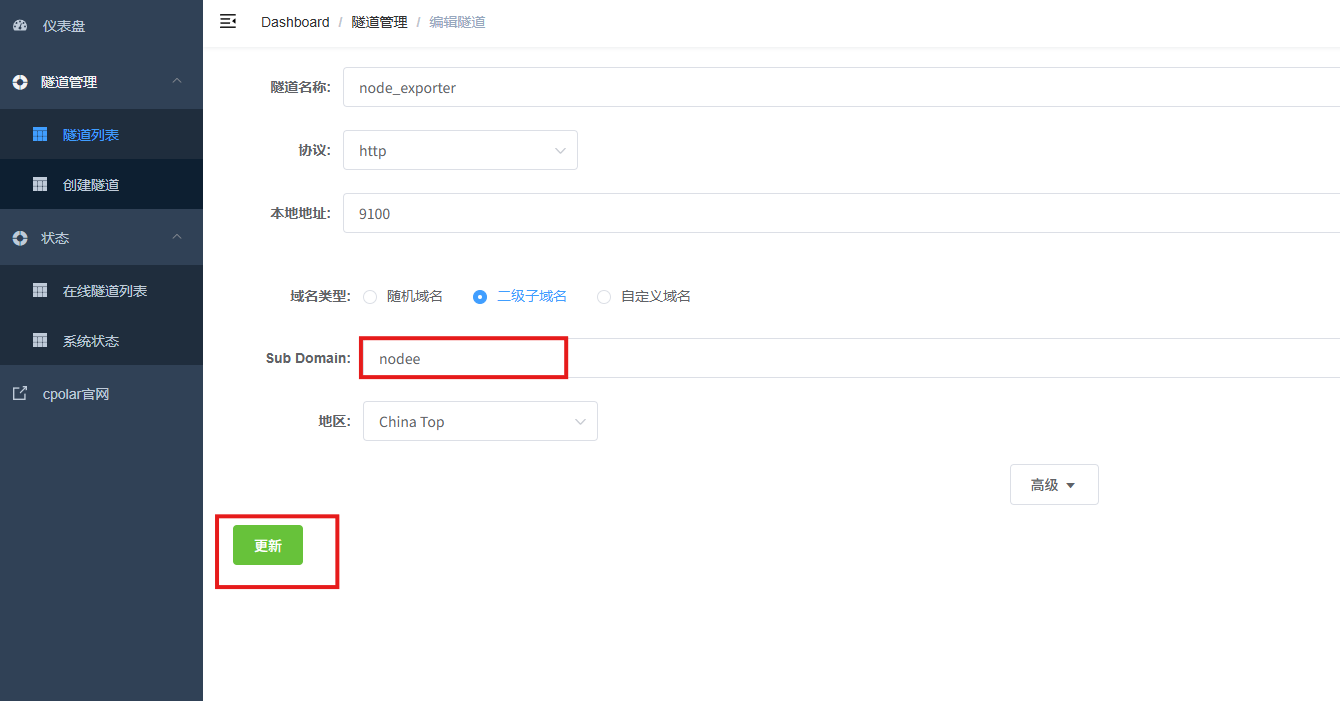The width and height of the screenshot is (1340, 701).
Task: Open the 地区 China Top dropdown
Action: click(480, 421)
